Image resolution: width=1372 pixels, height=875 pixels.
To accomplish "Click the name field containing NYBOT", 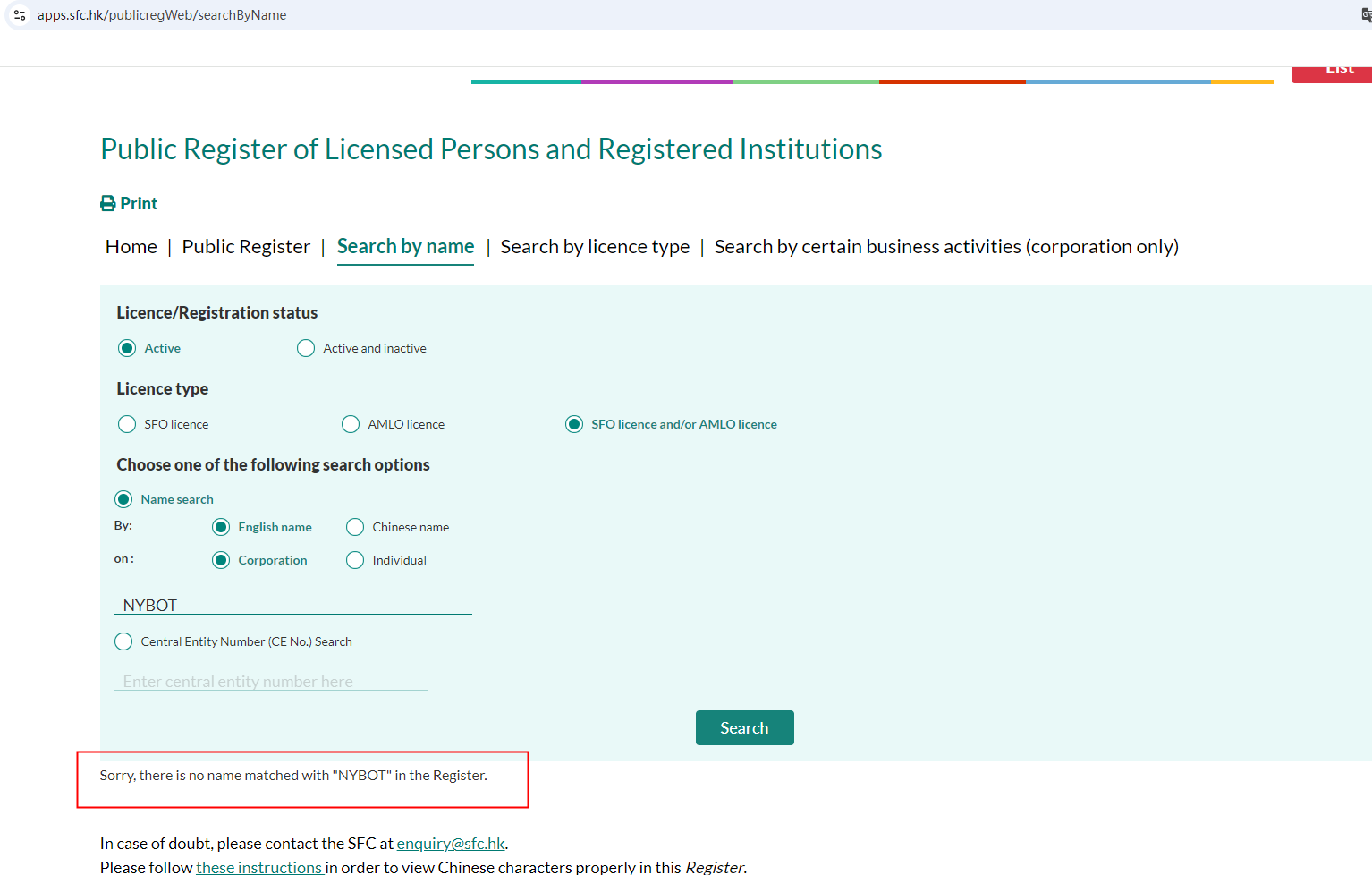I will [293, 605].
